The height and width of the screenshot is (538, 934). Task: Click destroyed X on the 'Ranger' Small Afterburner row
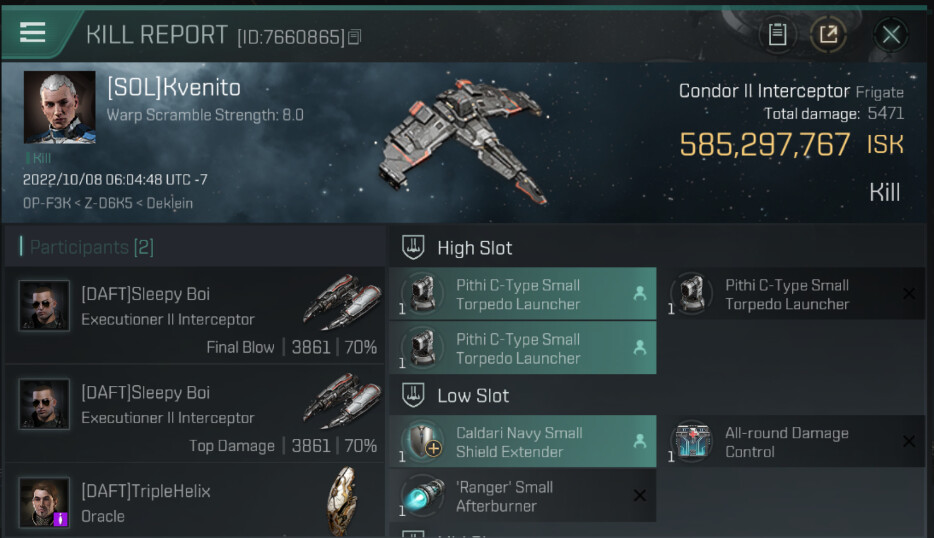click(x=639, y=496)
